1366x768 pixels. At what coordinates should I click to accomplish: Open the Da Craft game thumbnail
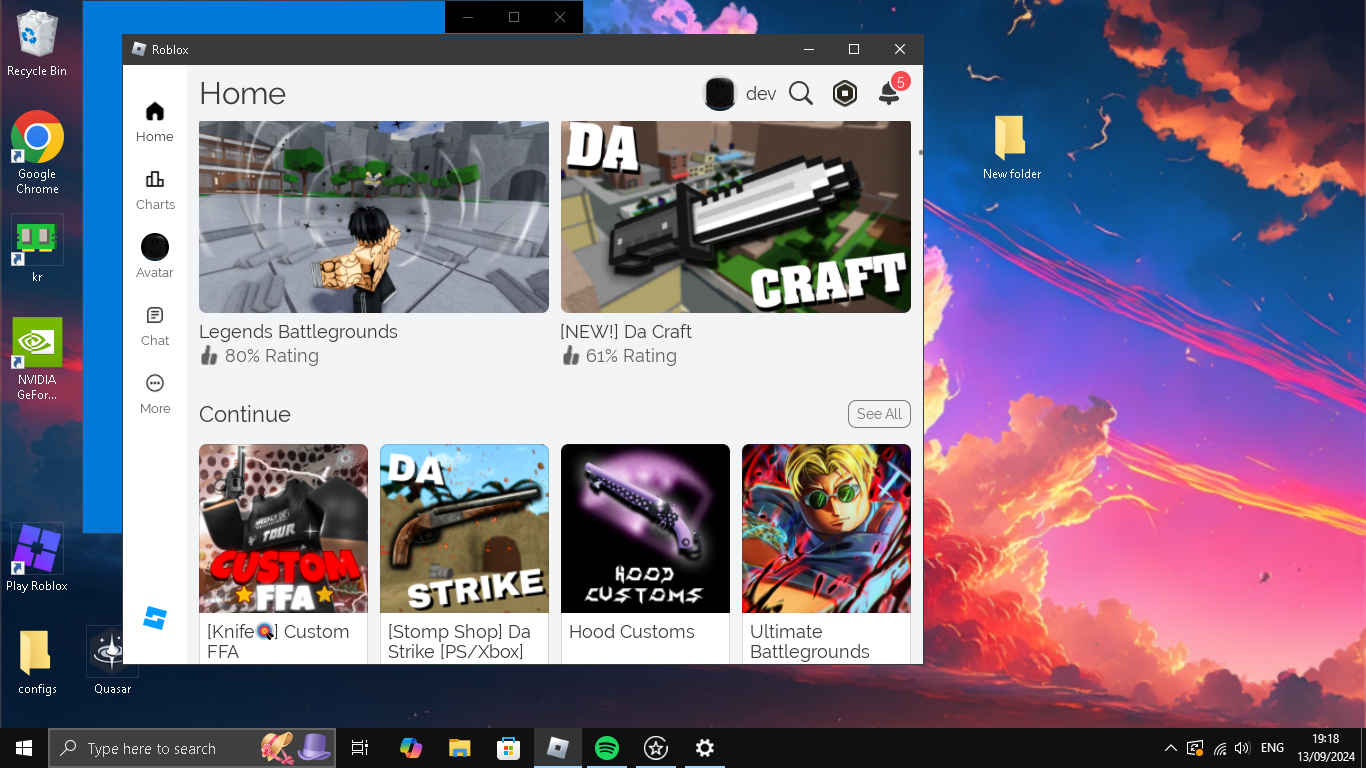click(736, 217)
